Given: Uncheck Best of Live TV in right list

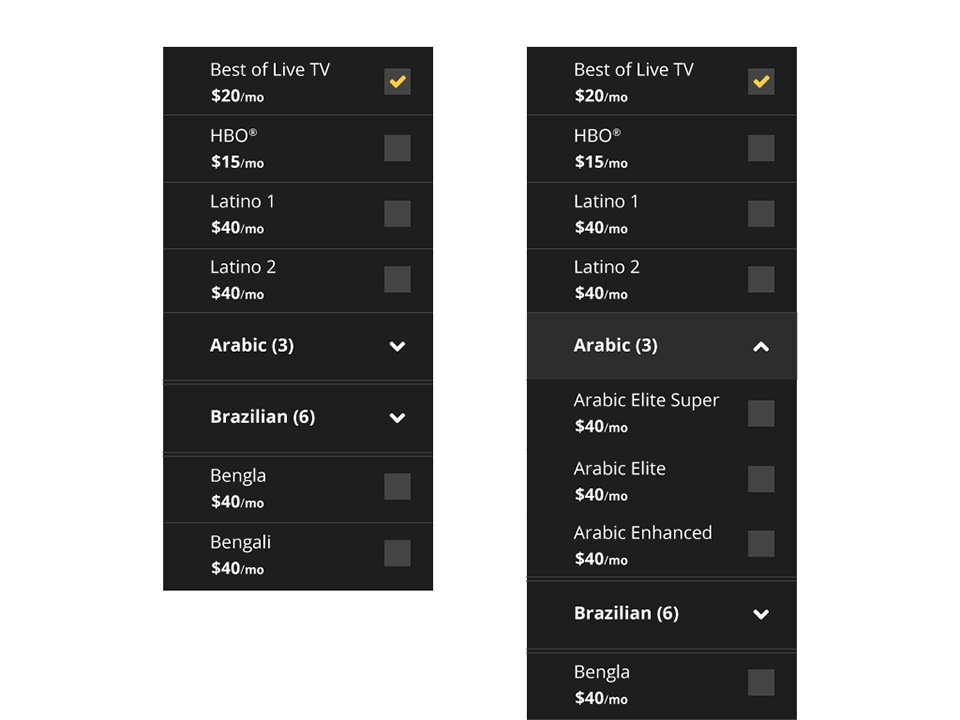Looking at the screenshot, I should (x=761, y=82).
